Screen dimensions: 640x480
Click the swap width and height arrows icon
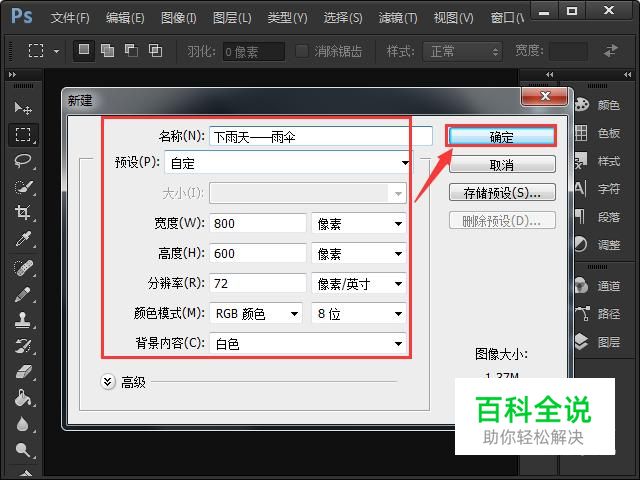(x=610, y=51)
